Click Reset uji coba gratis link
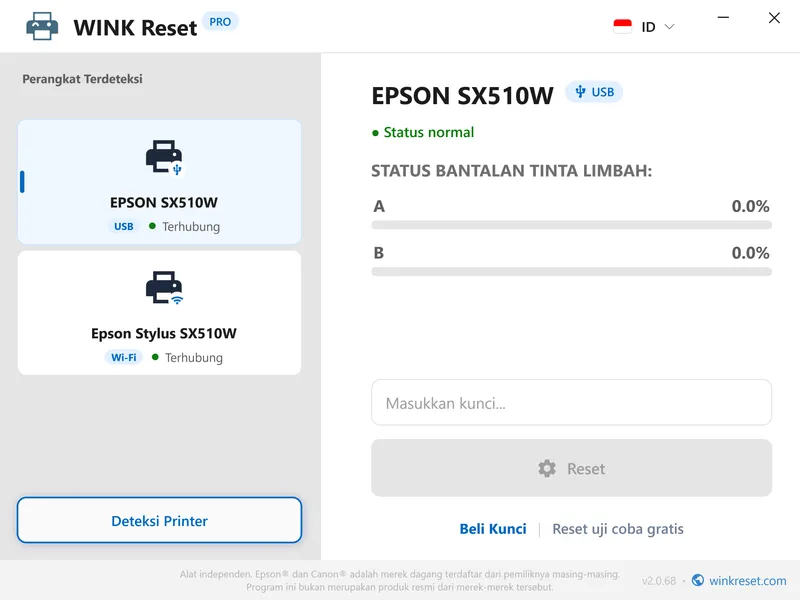The image size is (800, 600). point(618,529)
